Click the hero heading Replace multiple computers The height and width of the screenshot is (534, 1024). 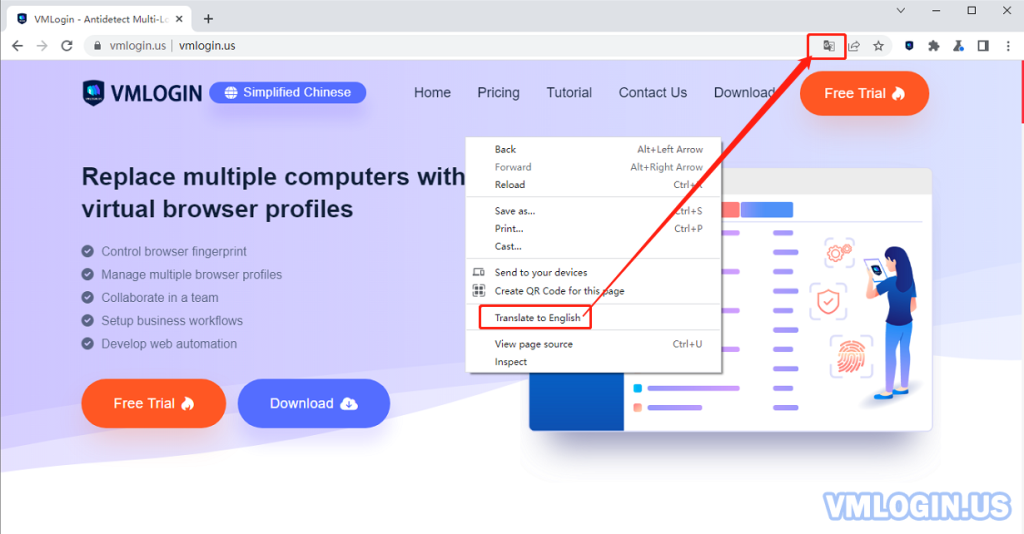(x=273, y=193)
